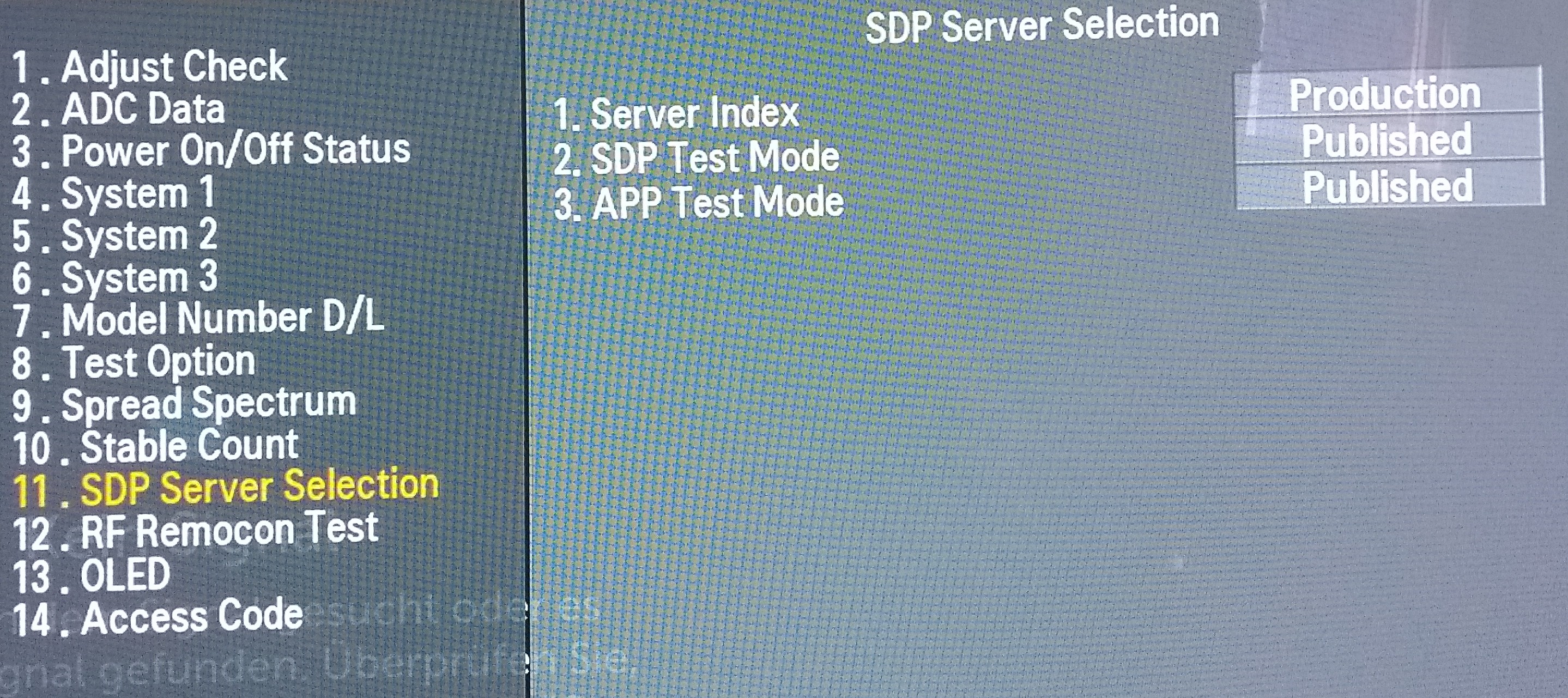Select Model Number D/L item
The width and height of the screenshot is (1568, 698).
coord(198,319)
